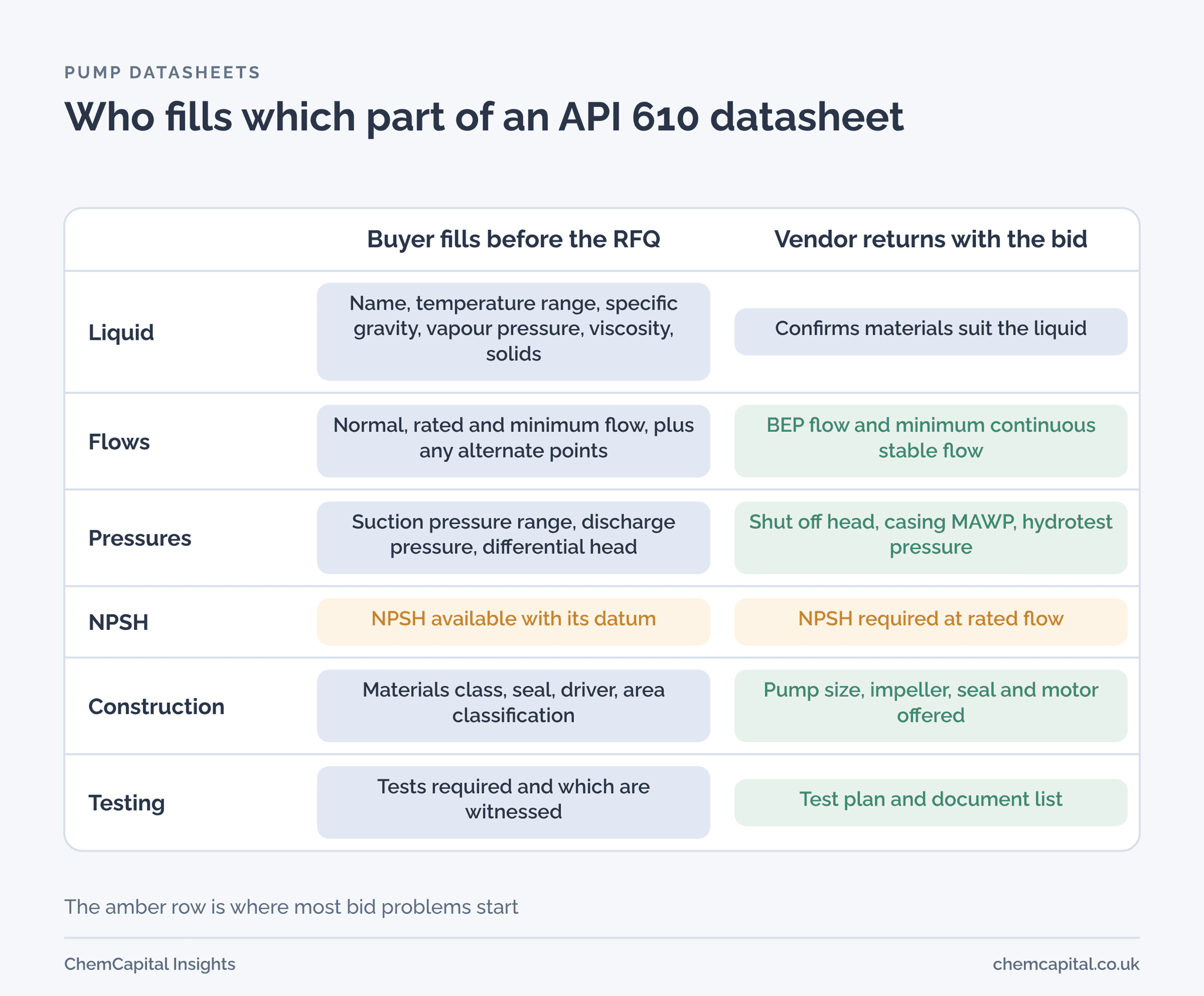
Task: Click the NPSH row label
Action: 118,622
